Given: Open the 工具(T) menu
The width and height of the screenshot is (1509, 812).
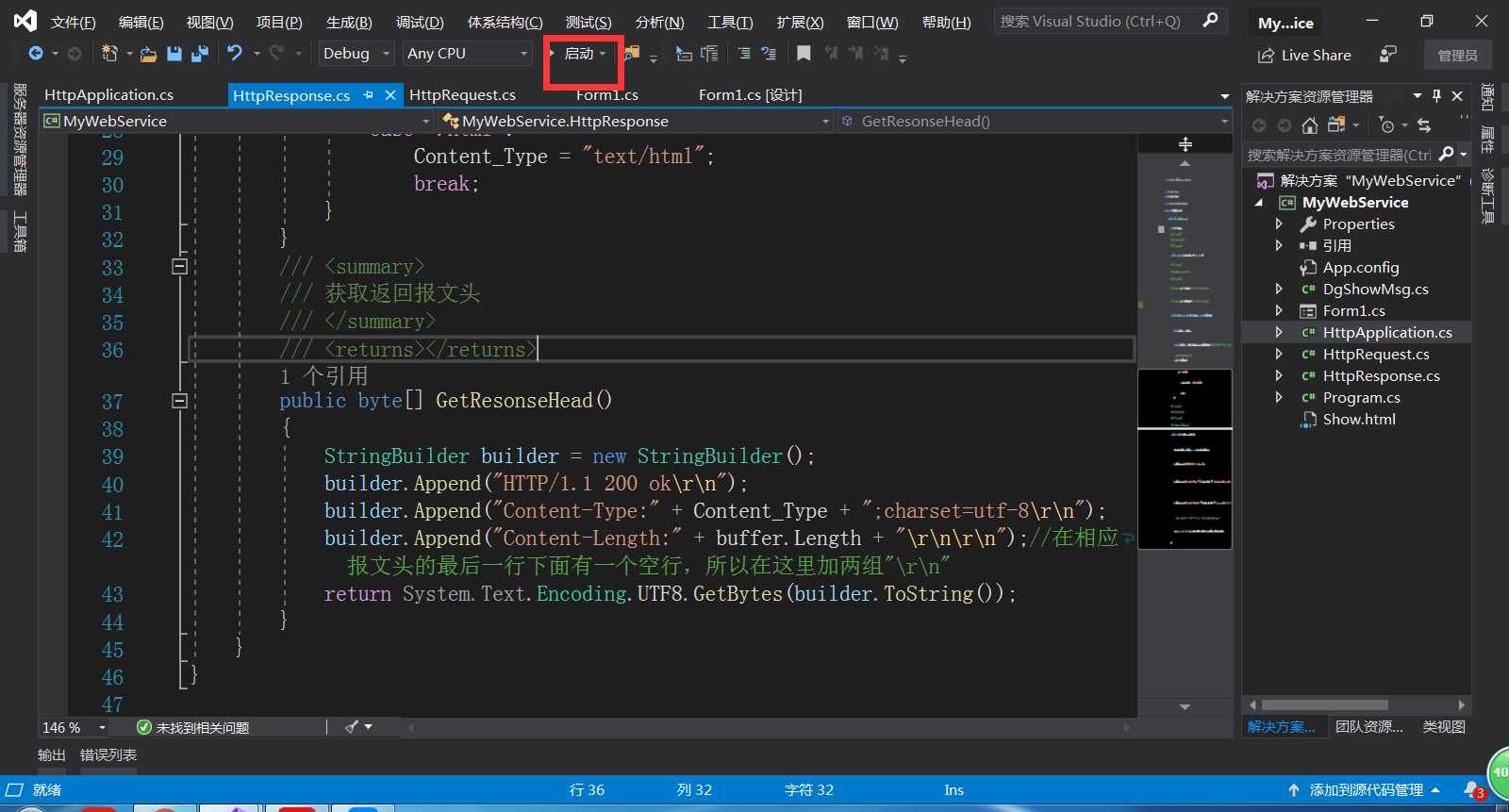Looking at the screenshot, I should pos(730,22).
